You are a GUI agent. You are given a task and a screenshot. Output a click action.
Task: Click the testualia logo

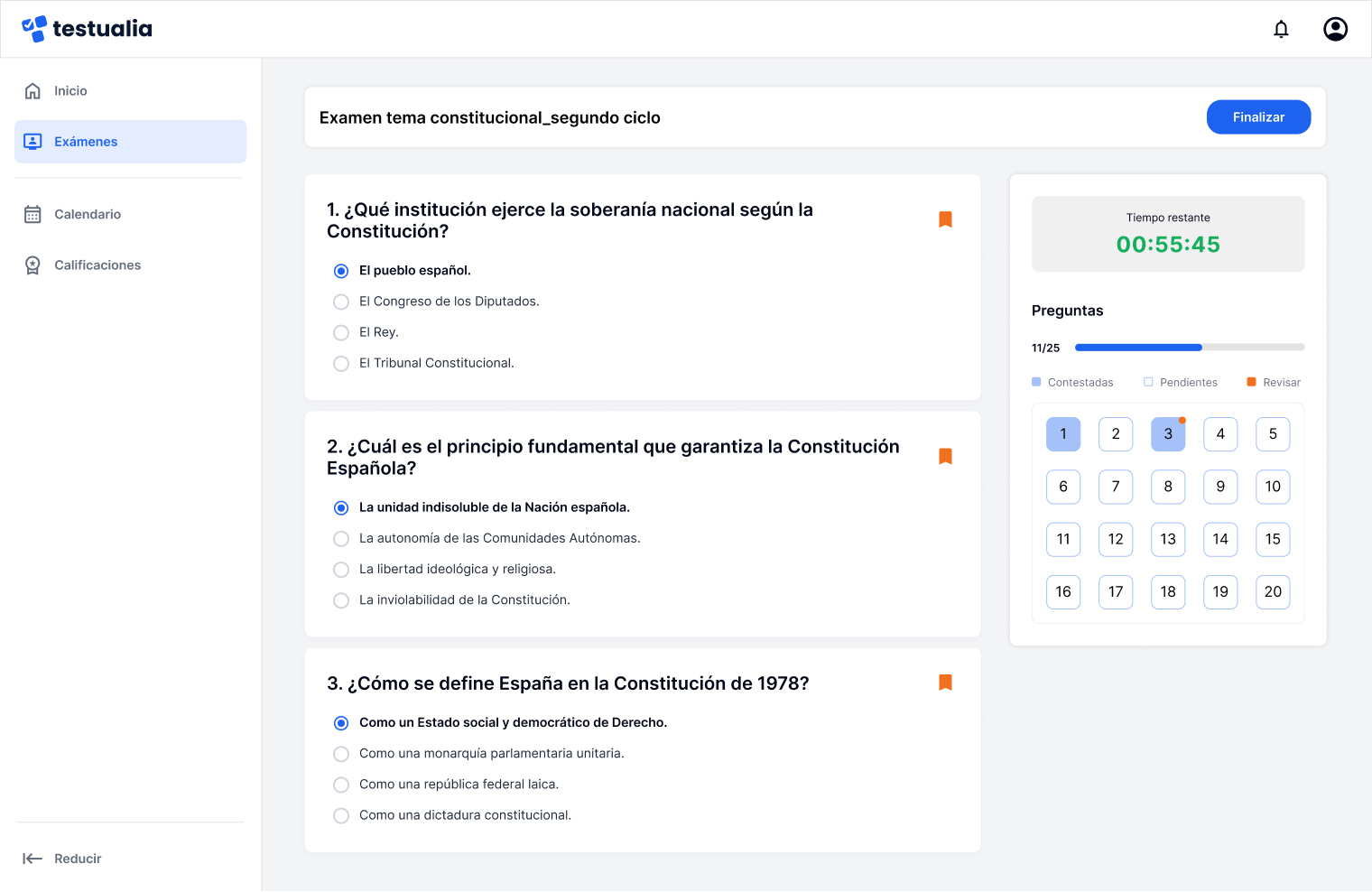87,28
